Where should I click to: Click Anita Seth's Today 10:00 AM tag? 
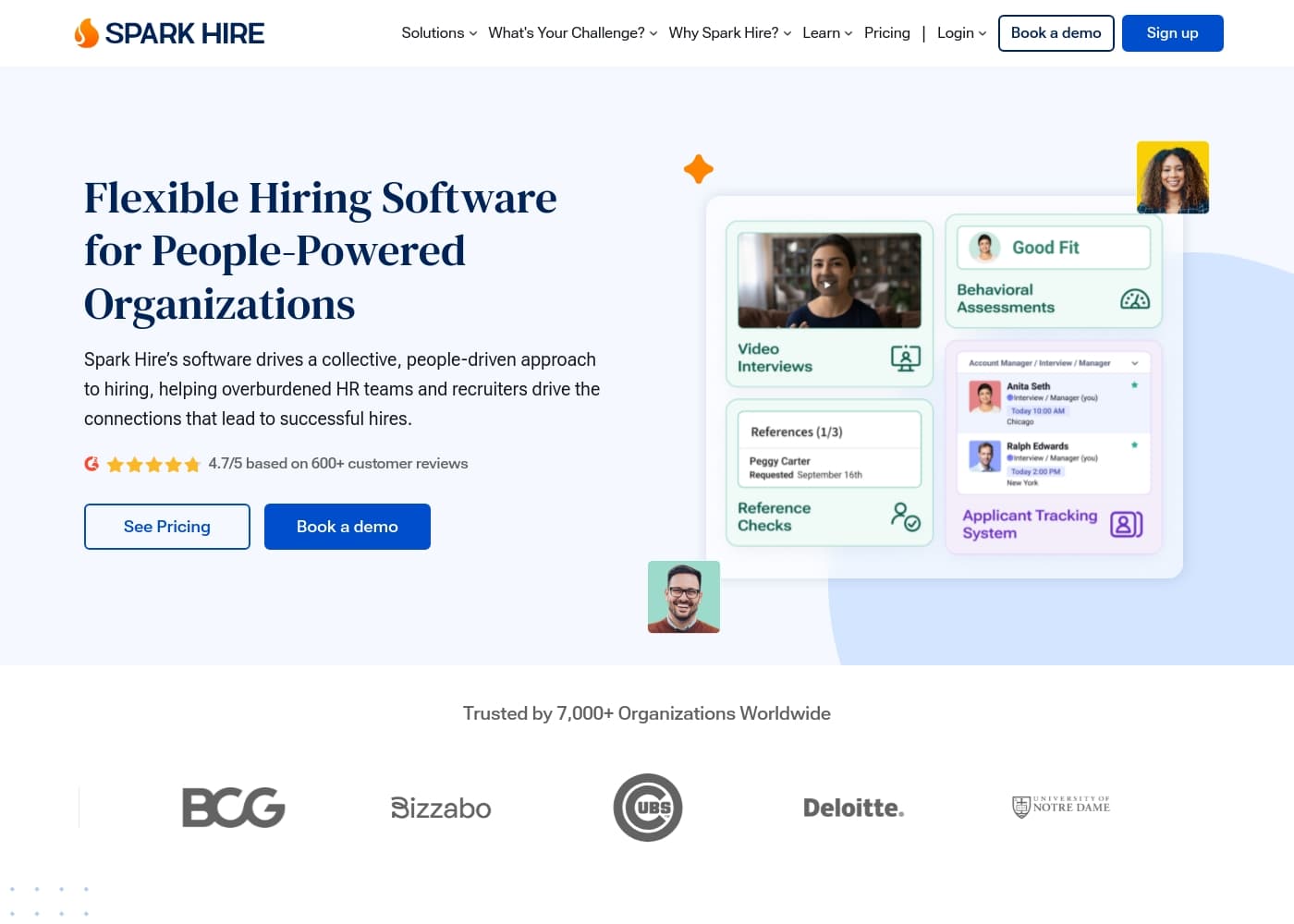(x=1037, y=411)
